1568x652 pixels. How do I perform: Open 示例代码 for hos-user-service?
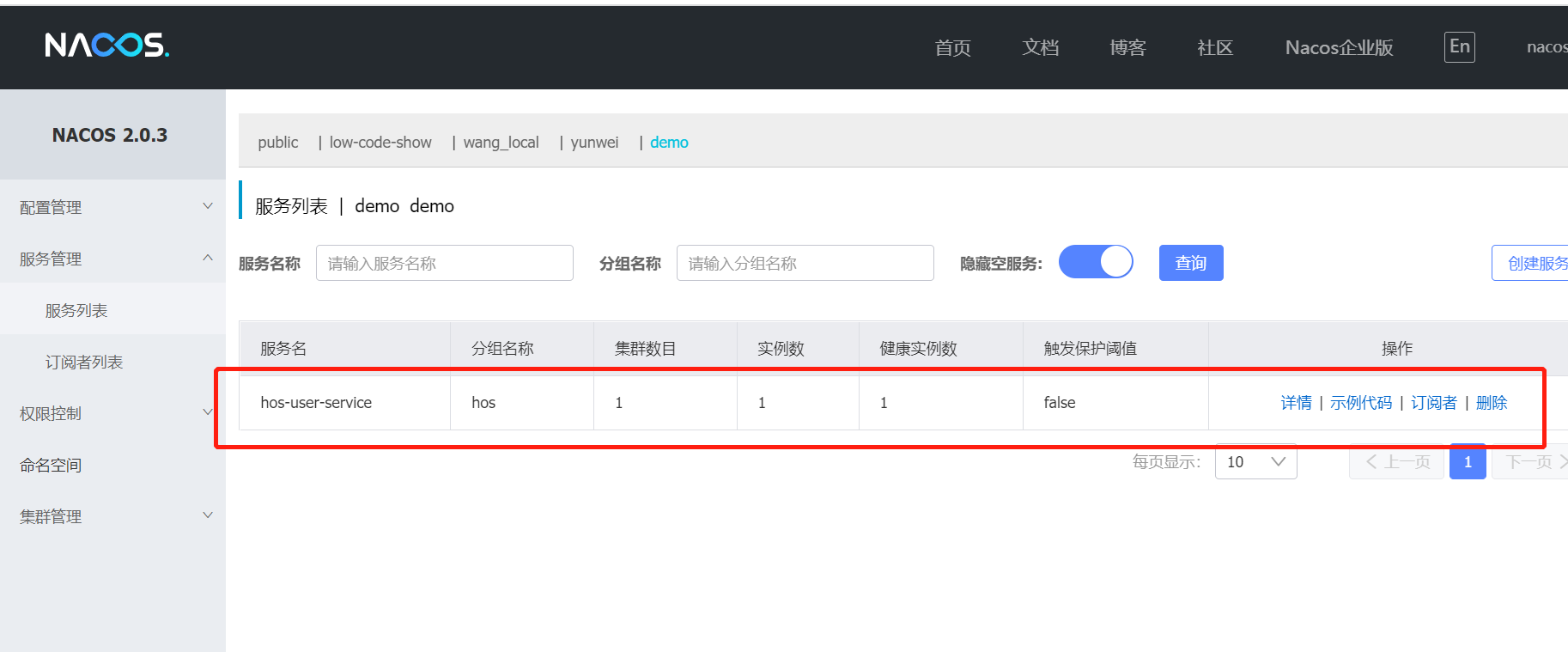click(1361, 403)
